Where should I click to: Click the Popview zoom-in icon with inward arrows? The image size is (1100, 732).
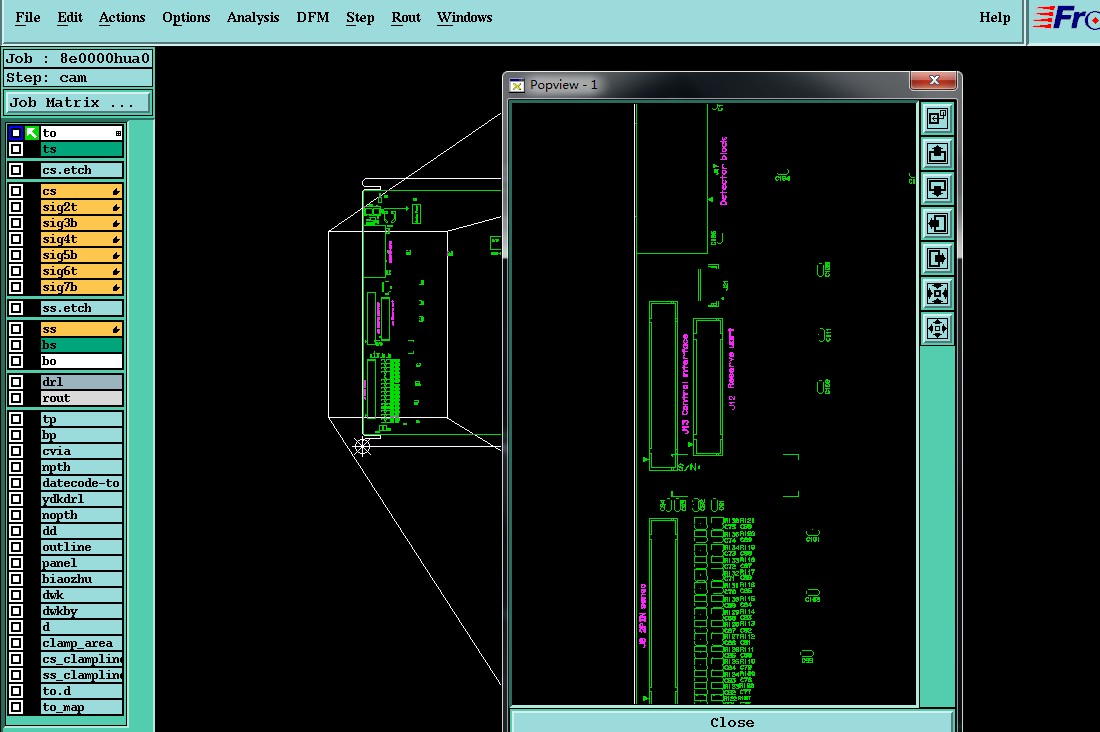[x=937, y=293]
